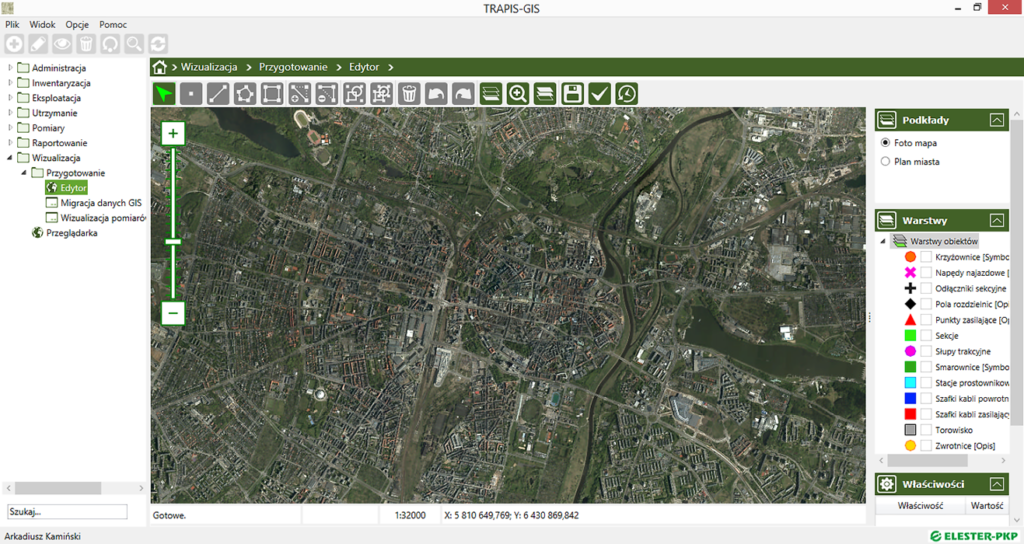Screen dimensions: 1024x544
Task: Select the Plan miasta radio button
Action: 885,161
